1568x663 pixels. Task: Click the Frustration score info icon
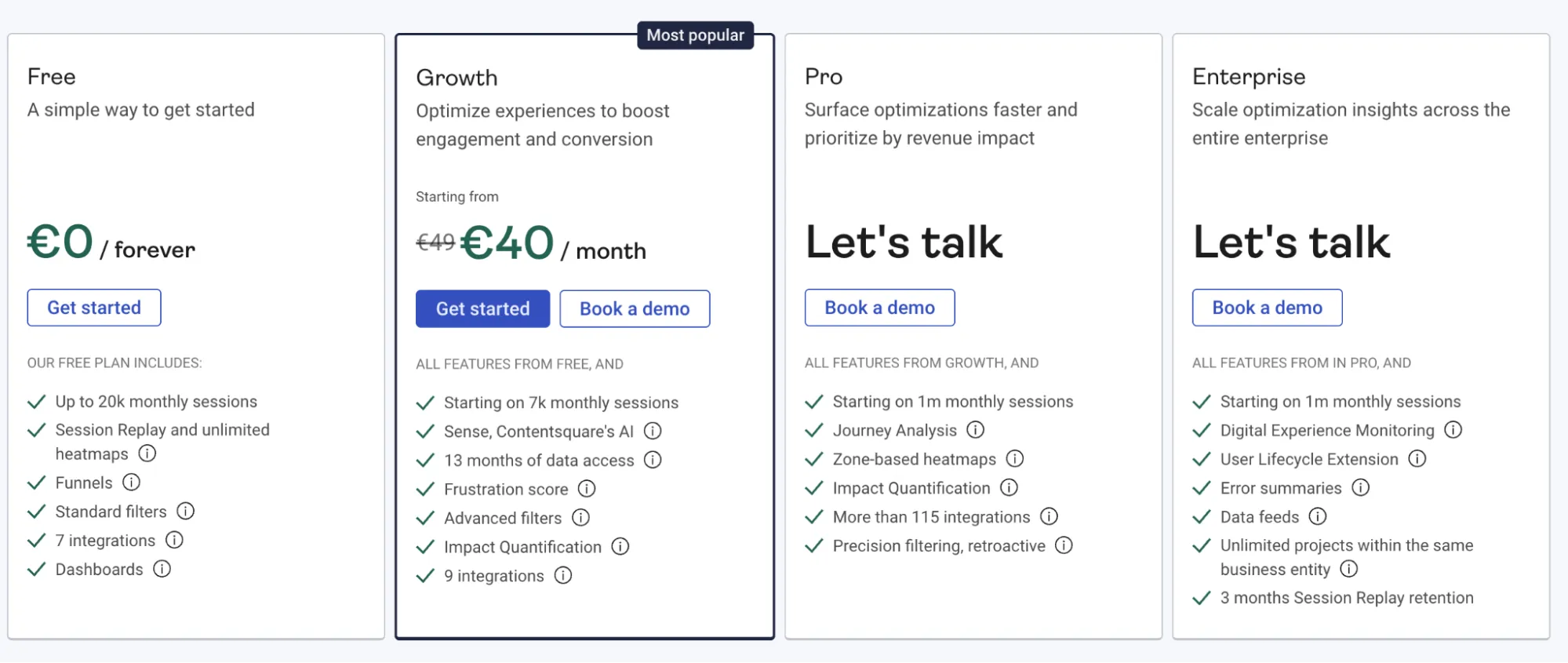[x=587, y=490]
